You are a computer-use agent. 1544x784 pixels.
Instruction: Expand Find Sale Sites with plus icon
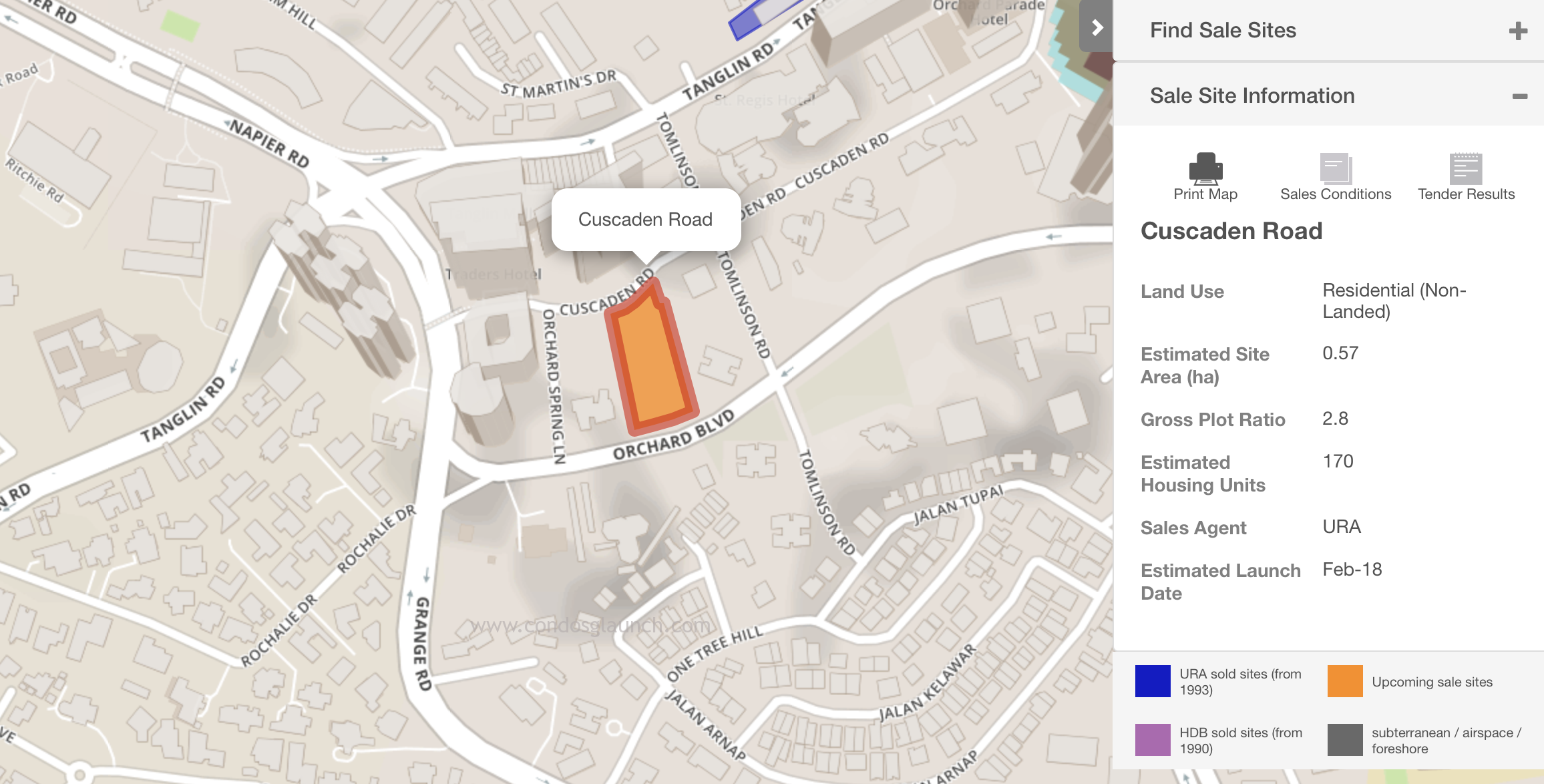tap(1518, 31)
